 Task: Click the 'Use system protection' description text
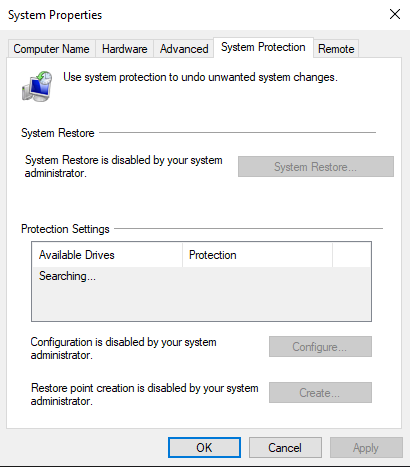coord(200,77)
